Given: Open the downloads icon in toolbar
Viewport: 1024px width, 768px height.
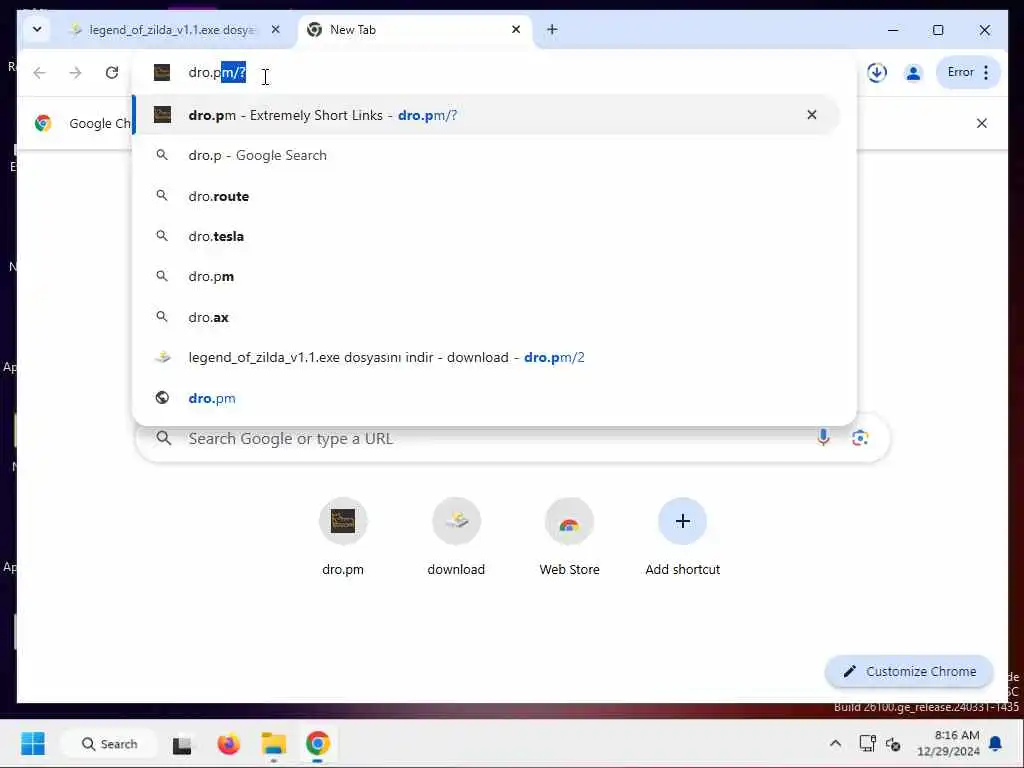Looking at the screenshot, I should coord(876,72).
